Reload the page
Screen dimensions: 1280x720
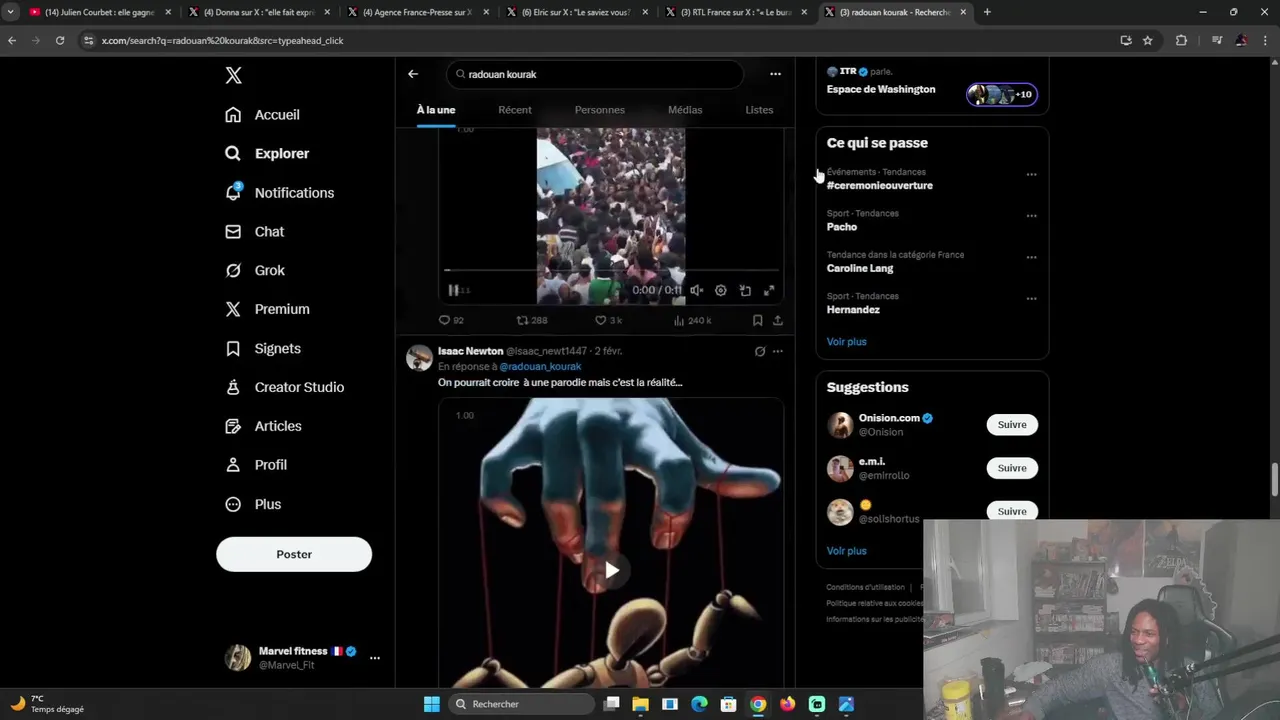(x=60, y=40)
